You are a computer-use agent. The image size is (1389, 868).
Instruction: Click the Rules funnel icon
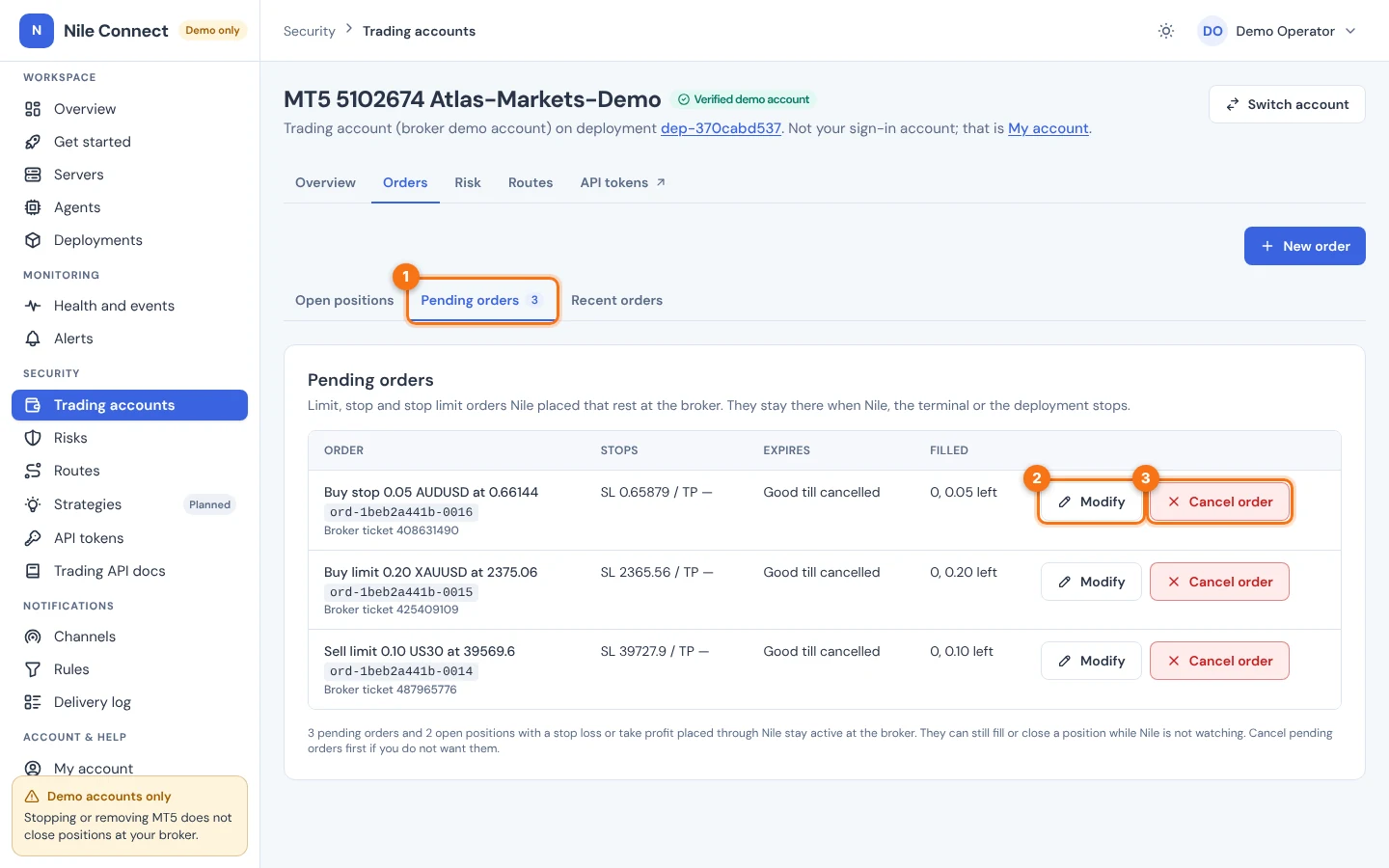point(33,669)
